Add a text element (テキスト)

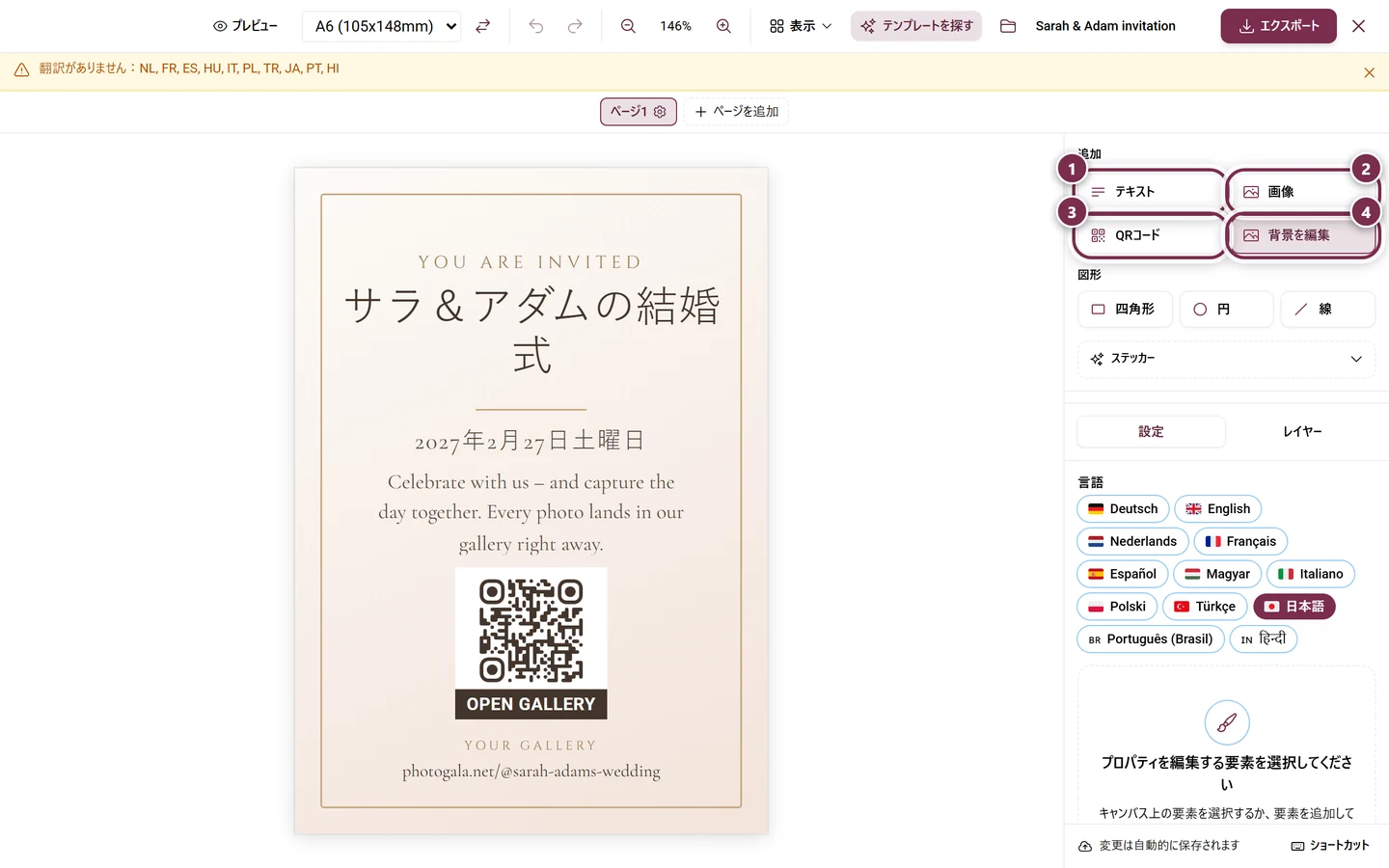pyautogui.click(x=1150, y=192)
